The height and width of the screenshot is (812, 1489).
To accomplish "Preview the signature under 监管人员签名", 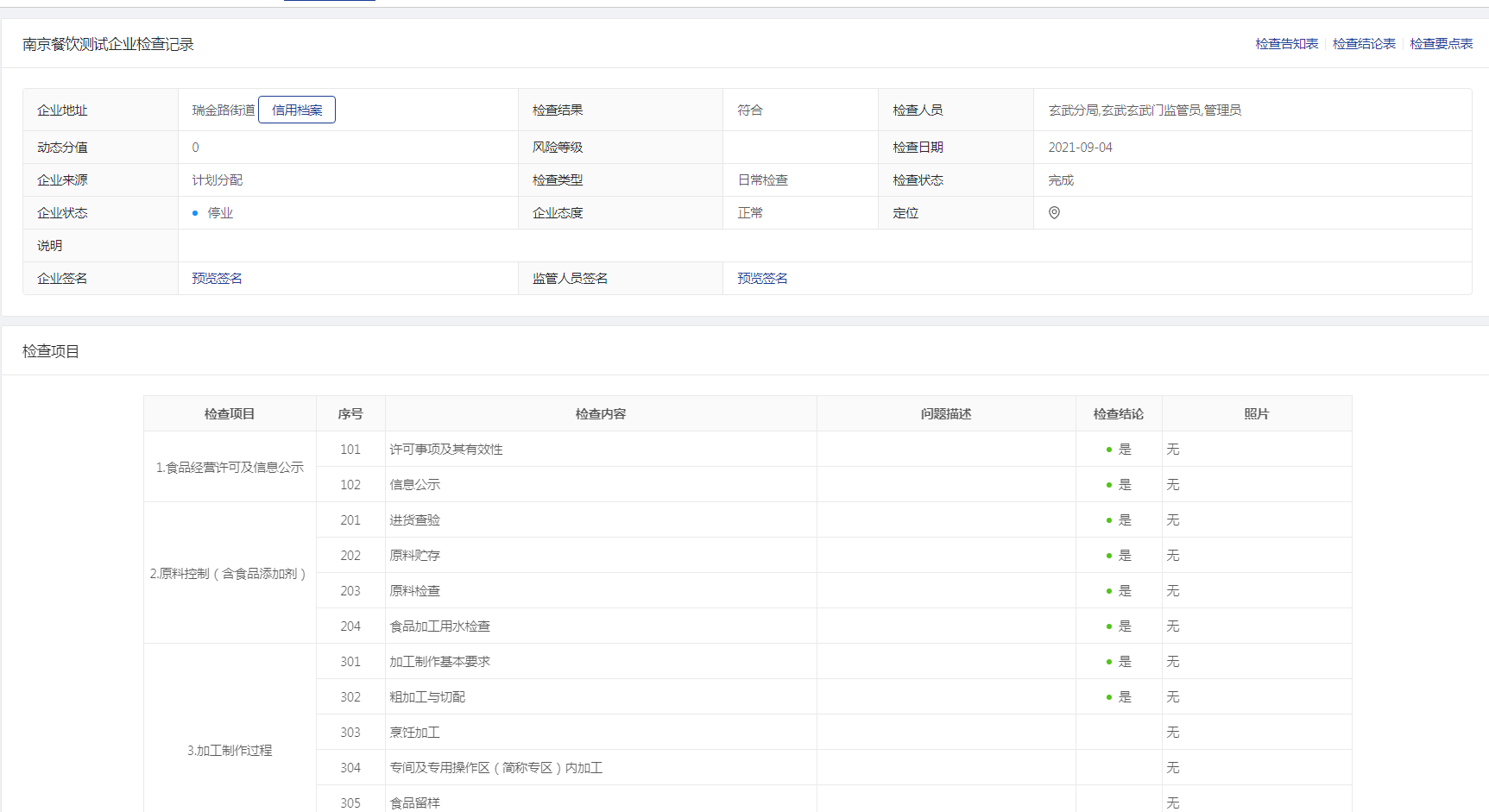I will click(762, 279).
